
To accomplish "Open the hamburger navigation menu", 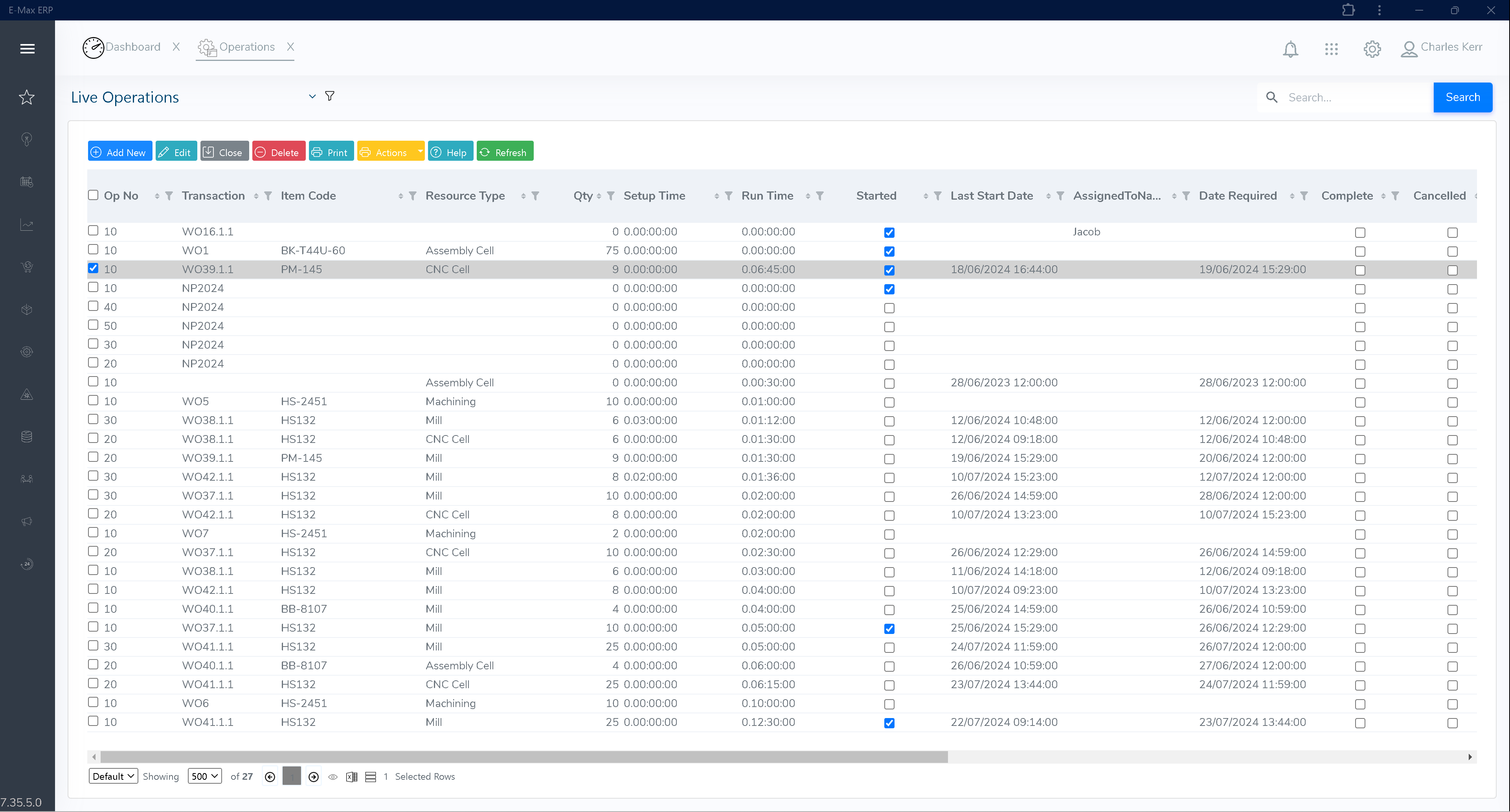I will tap(27, 49).
